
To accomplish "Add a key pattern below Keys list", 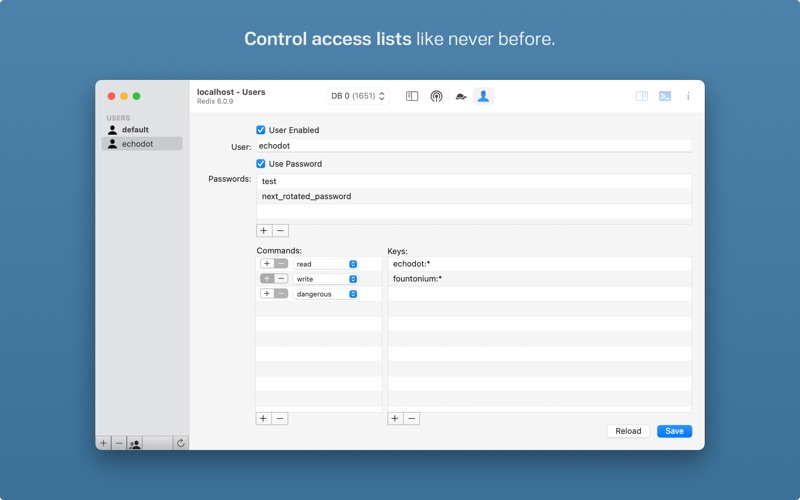I will [395, 418].
